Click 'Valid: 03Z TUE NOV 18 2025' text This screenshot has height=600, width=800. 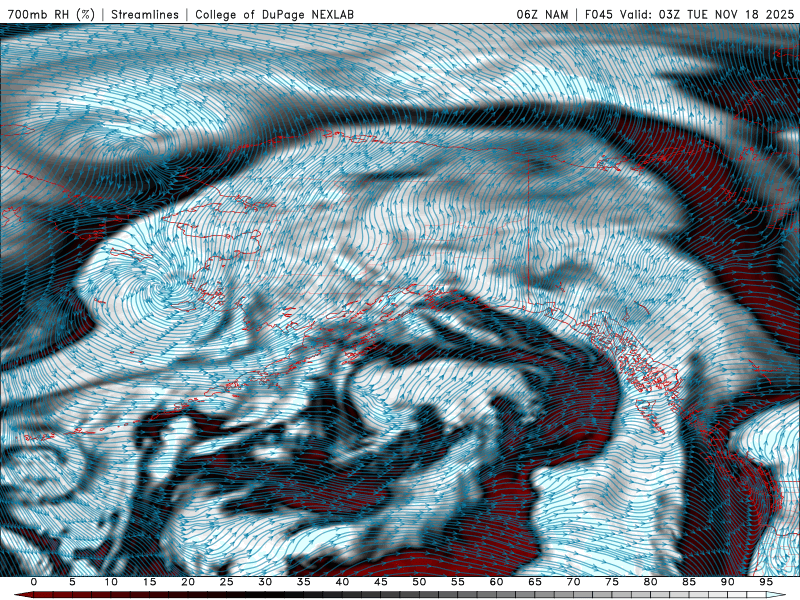(x=707, y=14)
